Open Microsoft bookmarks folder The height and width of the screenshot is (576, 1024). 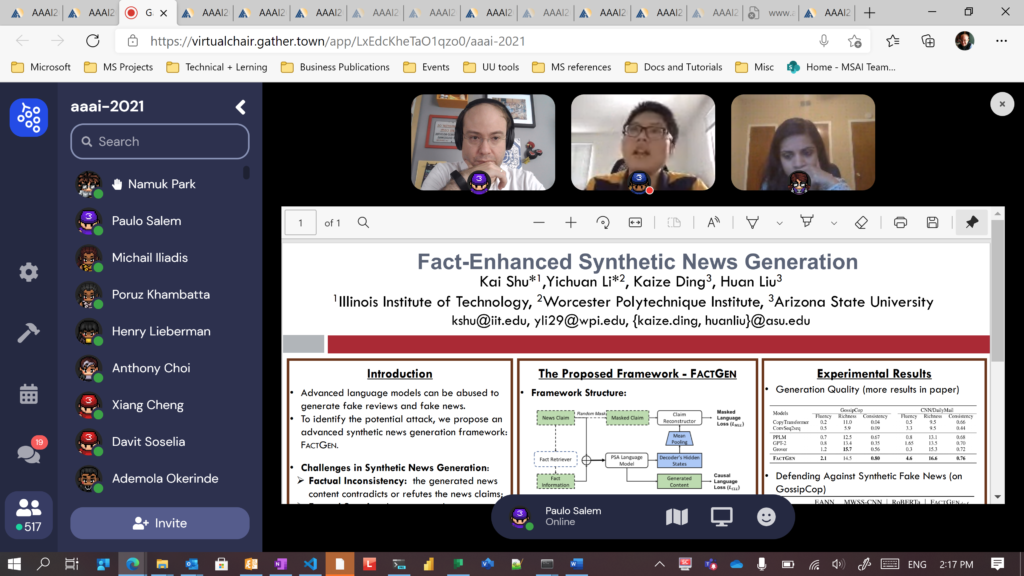tap(41, 67)
